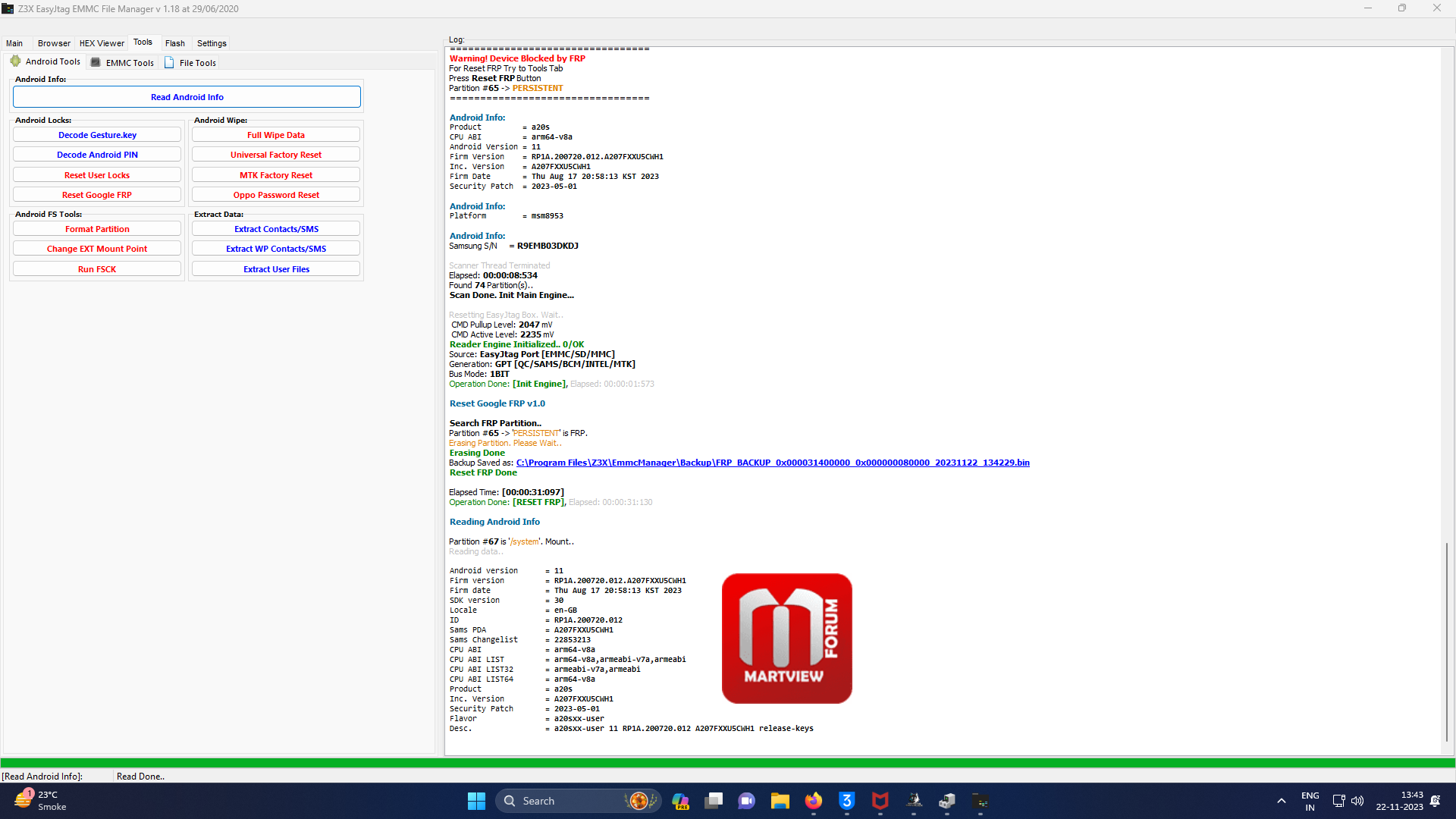The height and width of the screenshot is (819, 1456).
Task: Click Oppo Password Reset
Action: pos(276,195)
